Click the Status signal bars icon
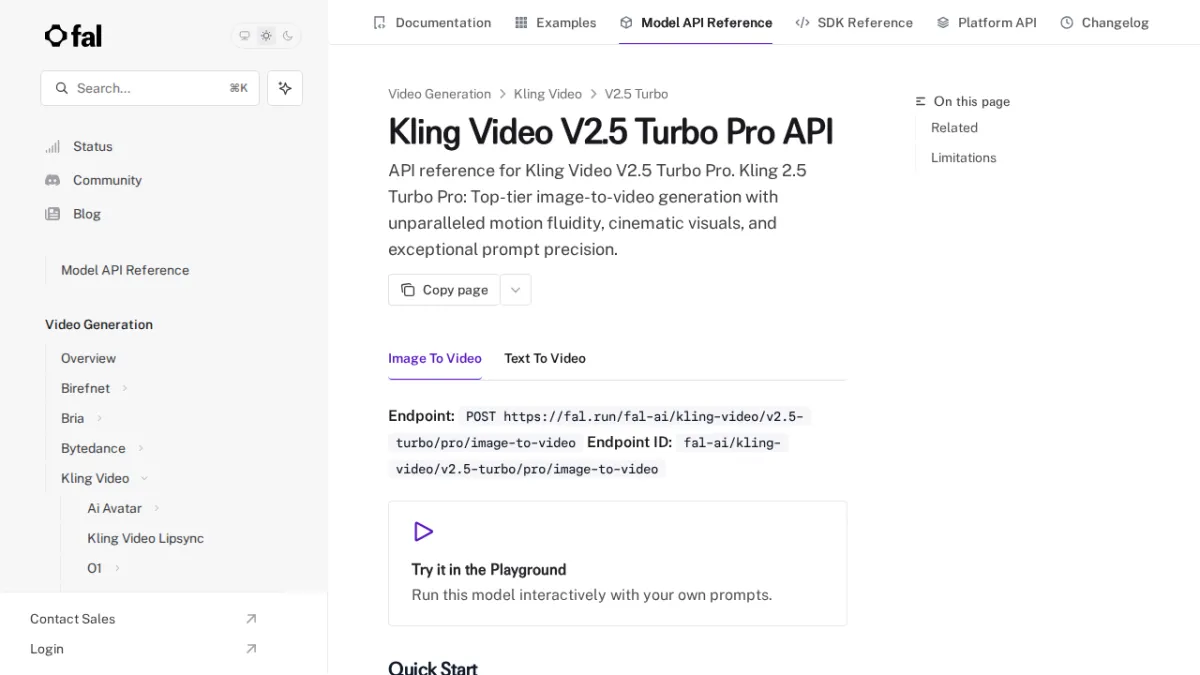 (x=53, y=146)
